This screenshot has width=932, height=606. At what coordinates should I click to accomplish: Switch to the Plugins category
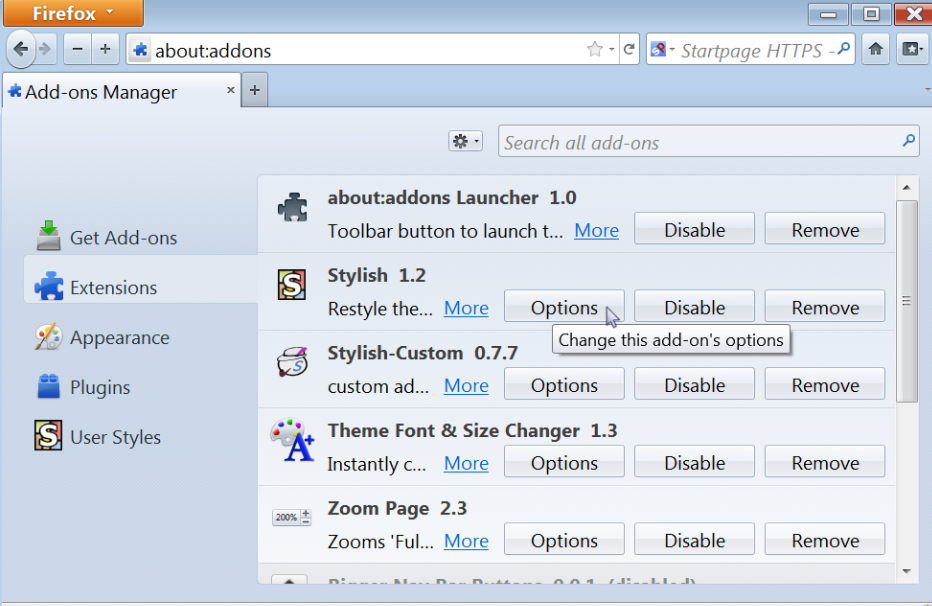(x=100, y=388)
